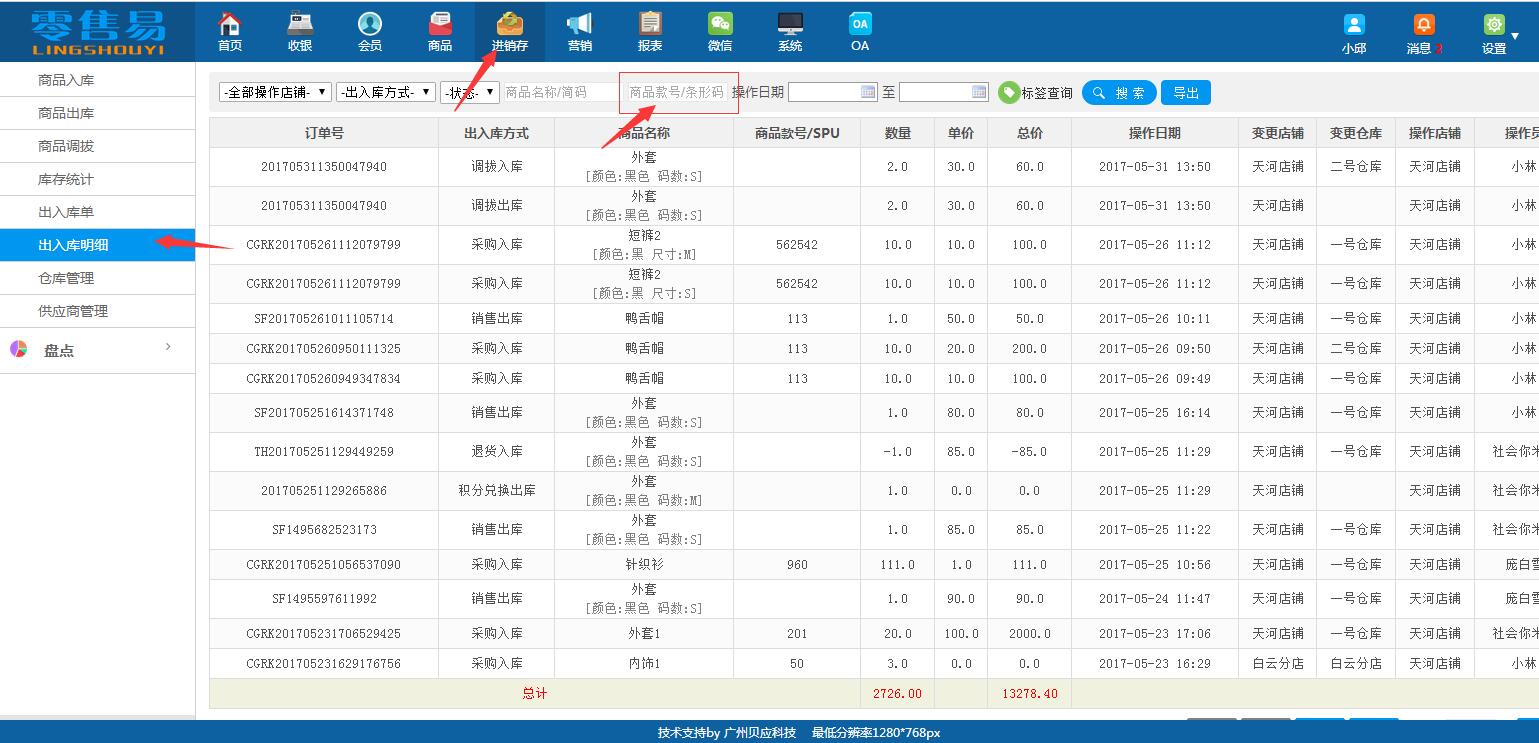
Task: Click the 搜索 search button
Action: [x=1119, y=91]
